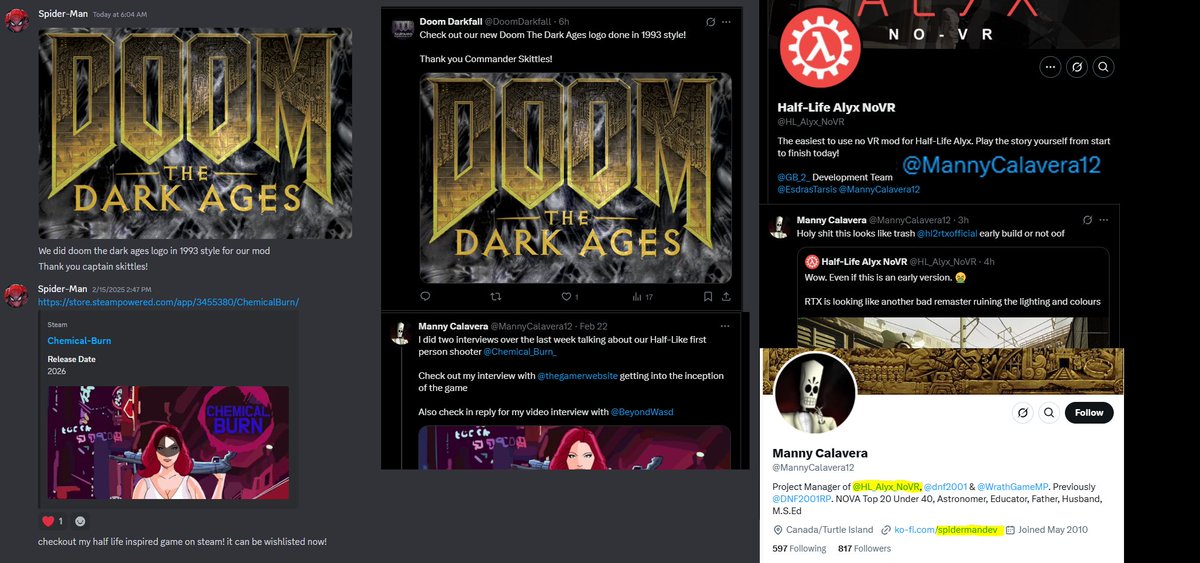Viewport: 1200px width, 563px height.
Task: Click Spider-Man avatar on today's Discord message
Action: (x=16, y=22)
